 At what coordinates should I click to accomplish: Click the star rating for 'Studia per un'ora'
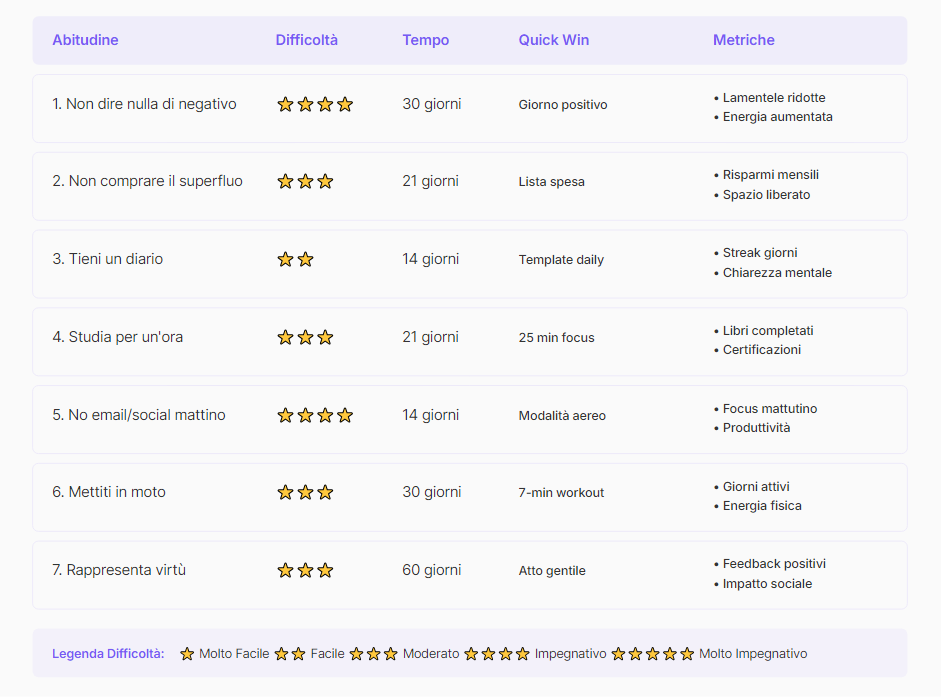(305, 336)
